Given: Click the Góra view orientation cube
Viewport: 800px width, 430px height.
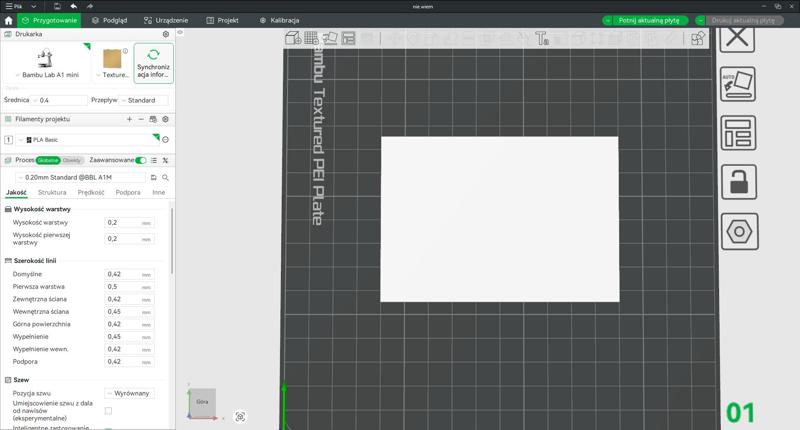Looking at the screenshot, I should tap(203, 402).
